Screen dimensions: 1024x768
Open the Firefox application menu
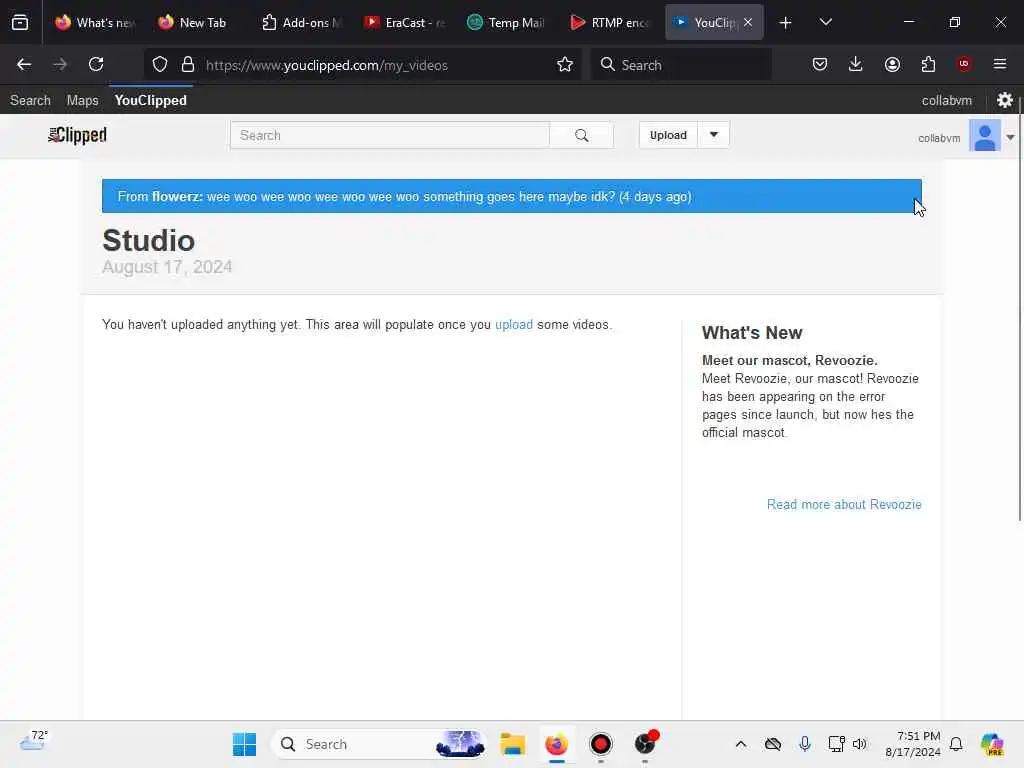[x=1000, y=65]
